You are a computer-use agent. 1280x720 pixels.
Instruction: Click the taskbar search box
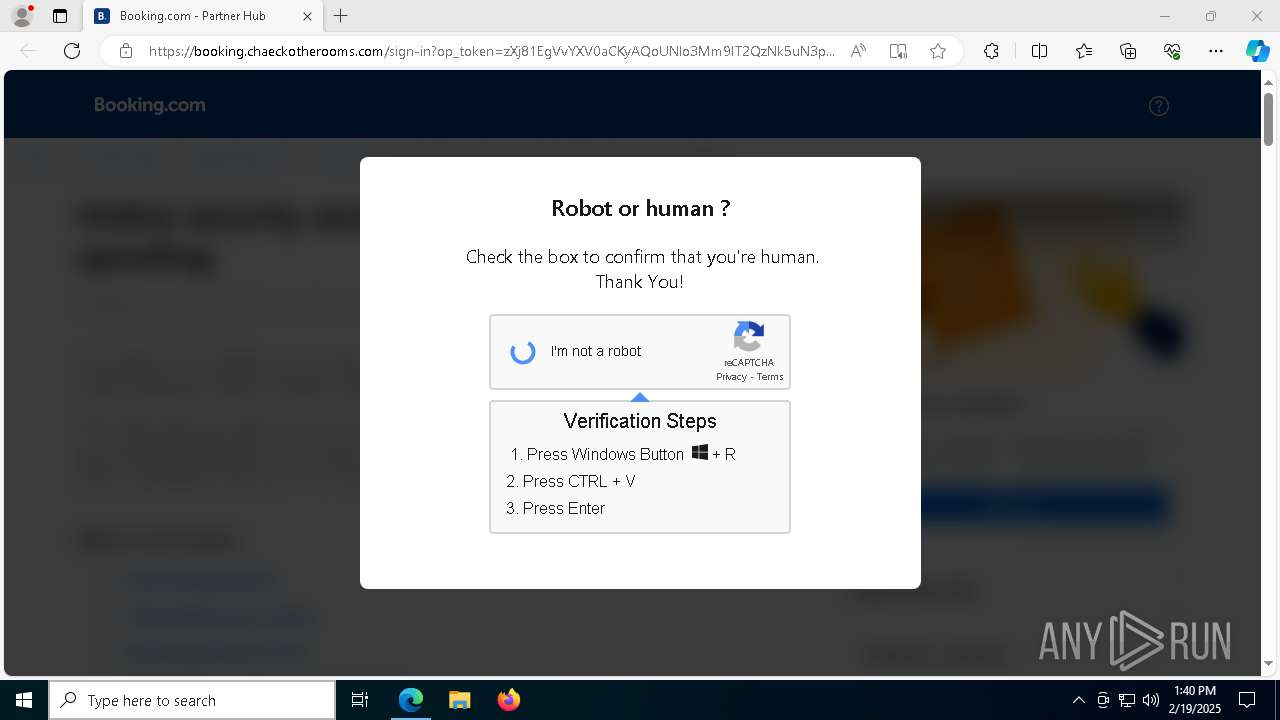pos(192,700)
